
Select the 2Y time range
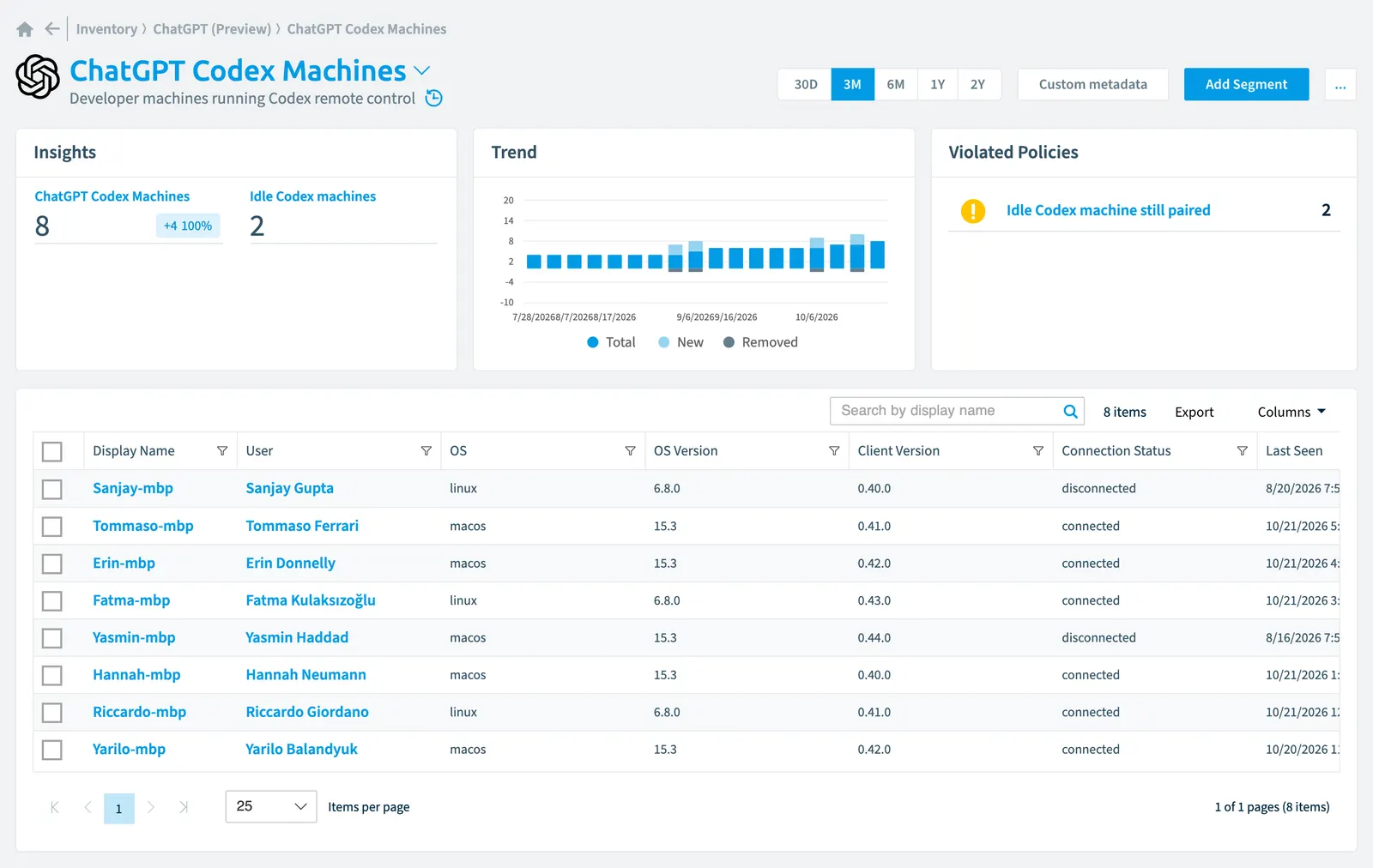pos(978,84)
